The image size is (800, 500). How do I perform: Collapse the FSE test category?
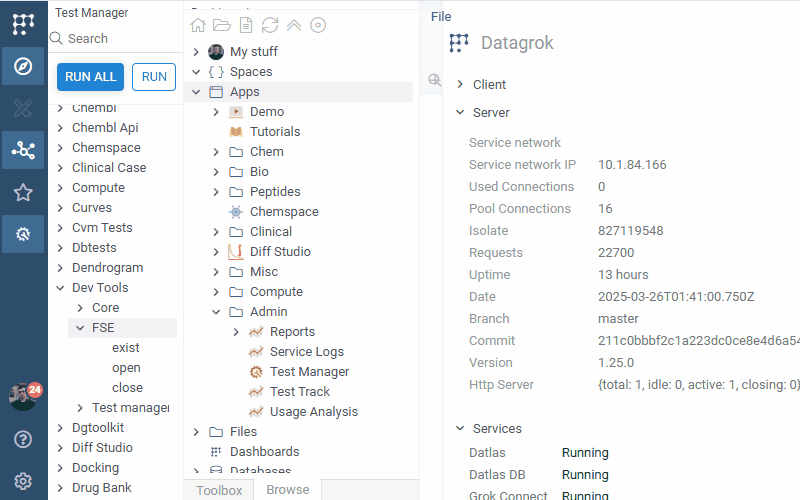(80, 328)
